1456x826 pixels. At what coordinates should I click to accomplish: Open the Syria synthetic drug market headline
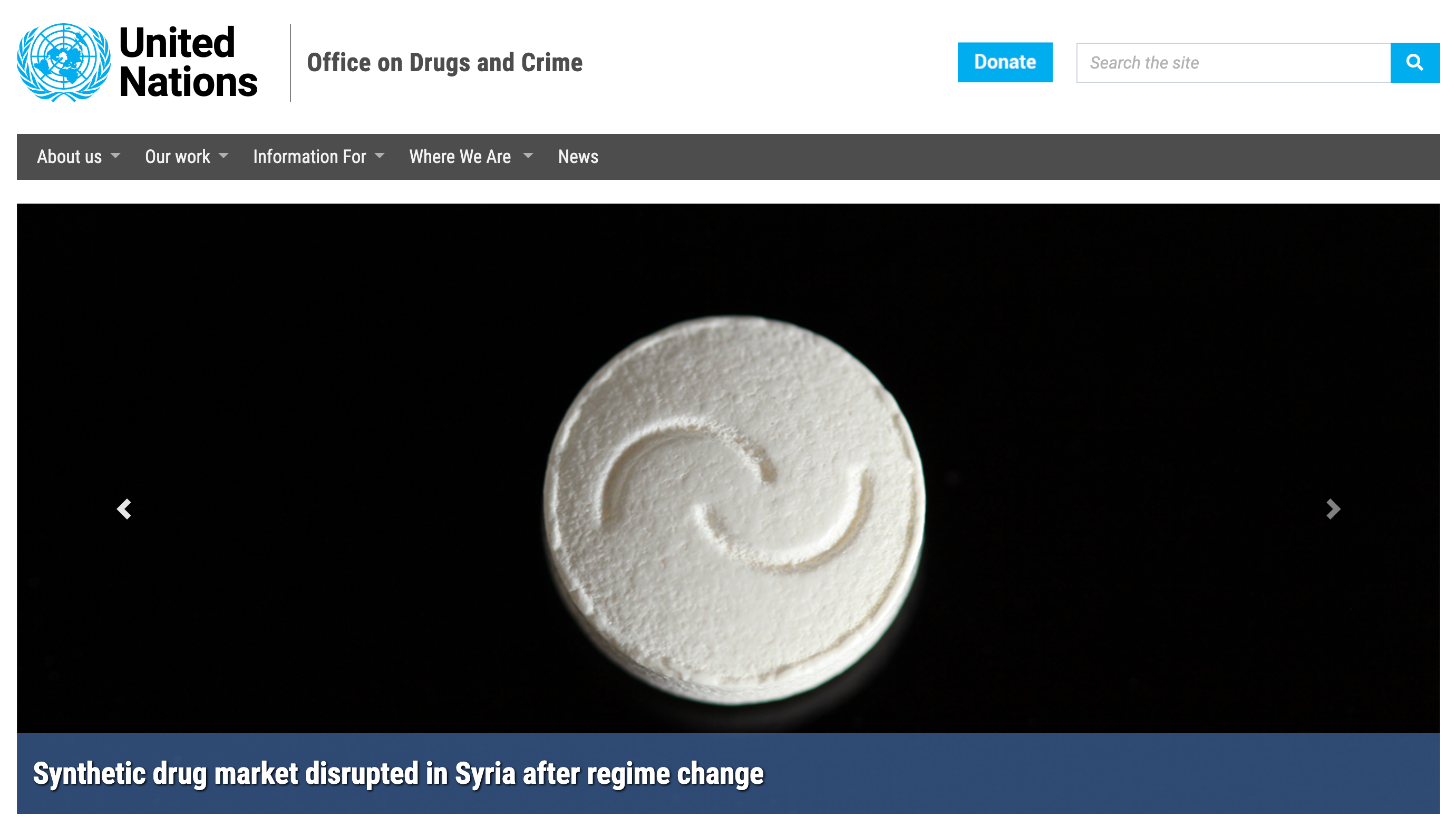pyautogui.click(x=398, y=774)
